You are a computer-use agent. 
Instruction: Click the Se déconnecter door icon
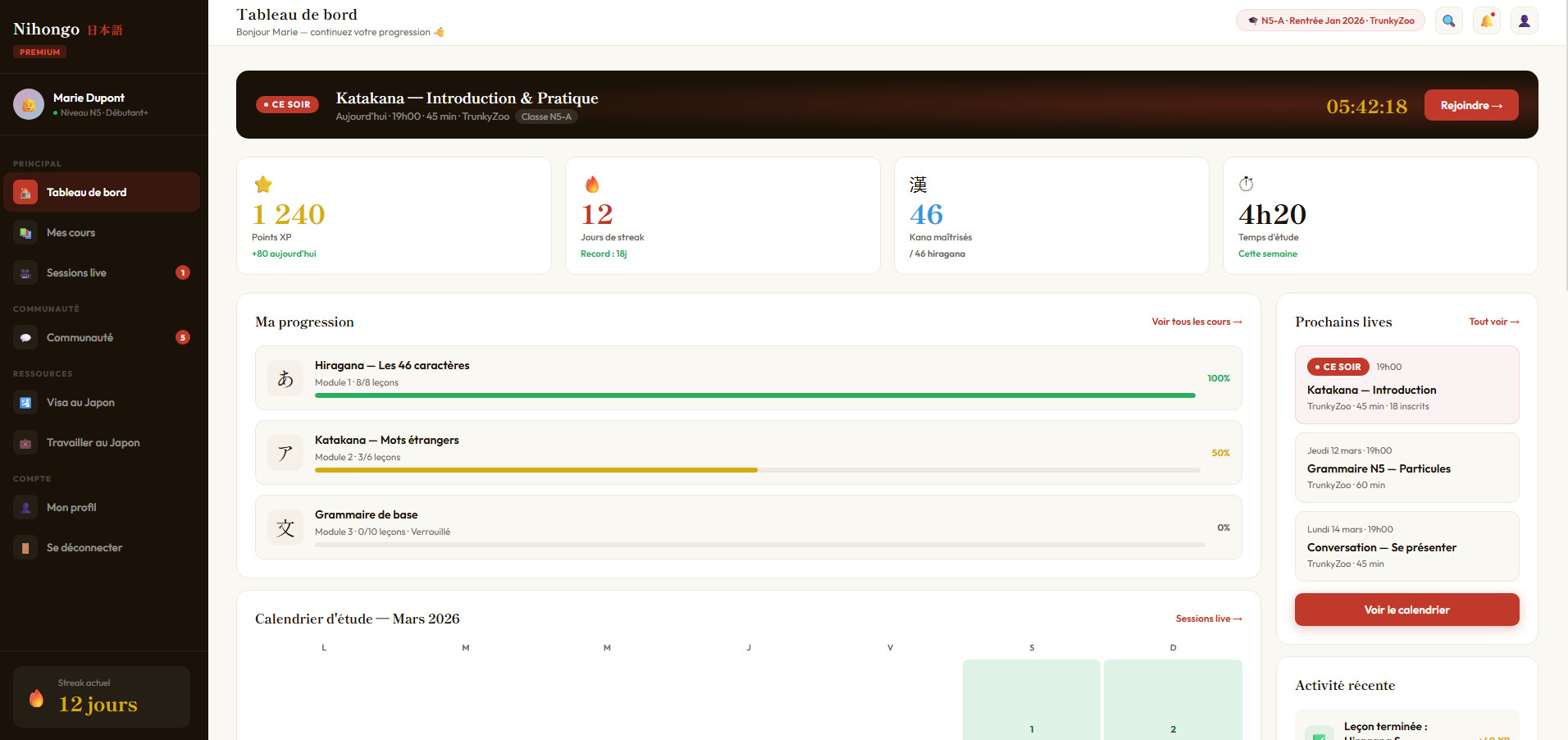(x=25, y=548)
